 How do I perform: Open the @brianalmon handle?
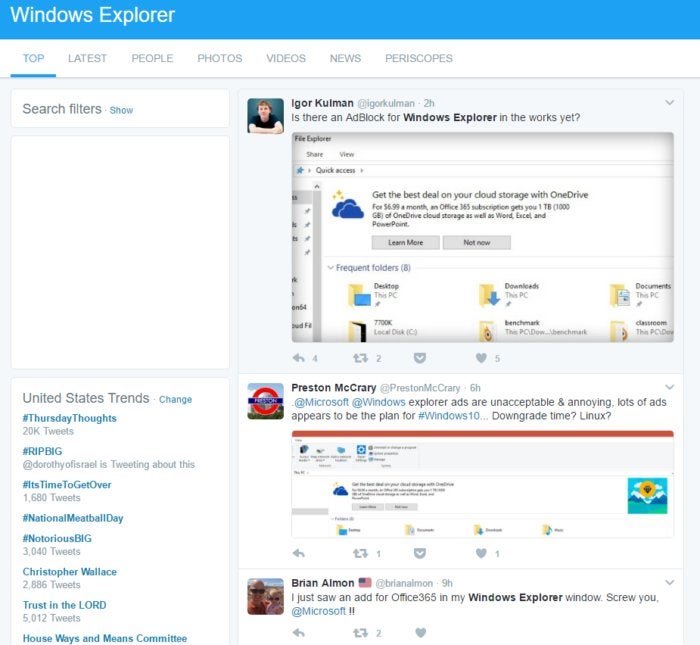tap(404, 583)
